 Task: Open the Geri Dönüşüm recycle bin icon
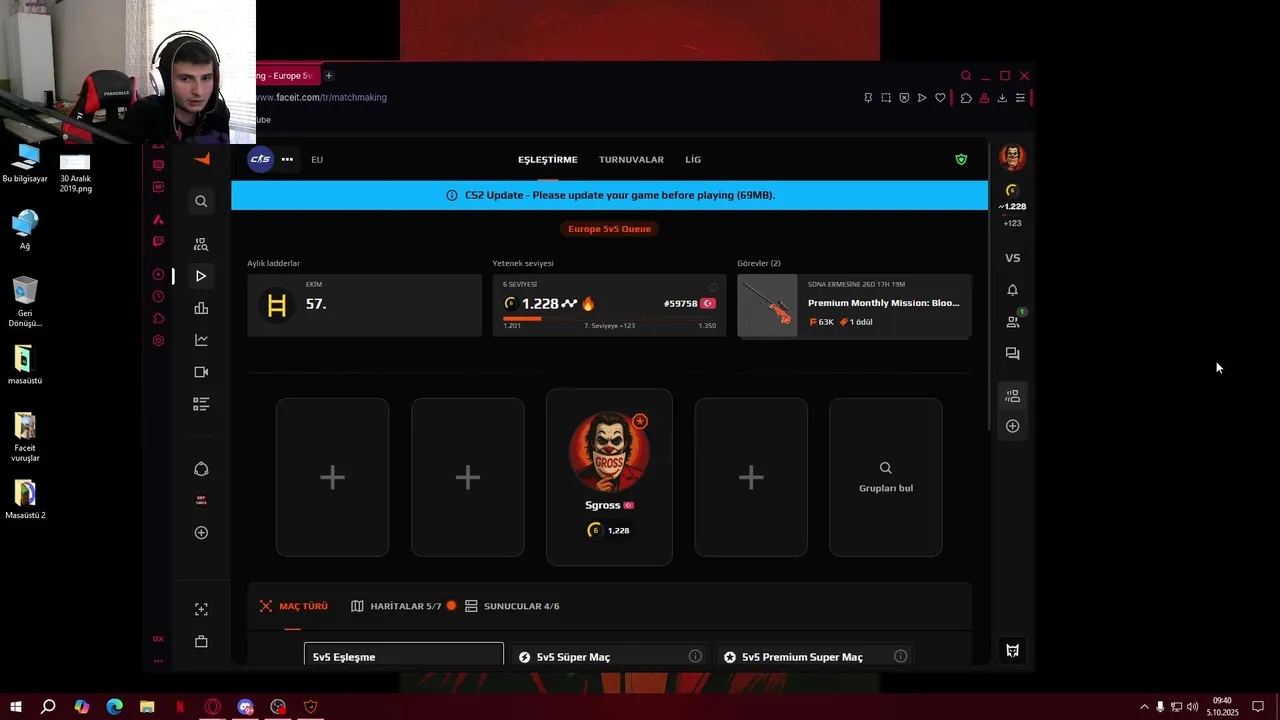(25, 303)
